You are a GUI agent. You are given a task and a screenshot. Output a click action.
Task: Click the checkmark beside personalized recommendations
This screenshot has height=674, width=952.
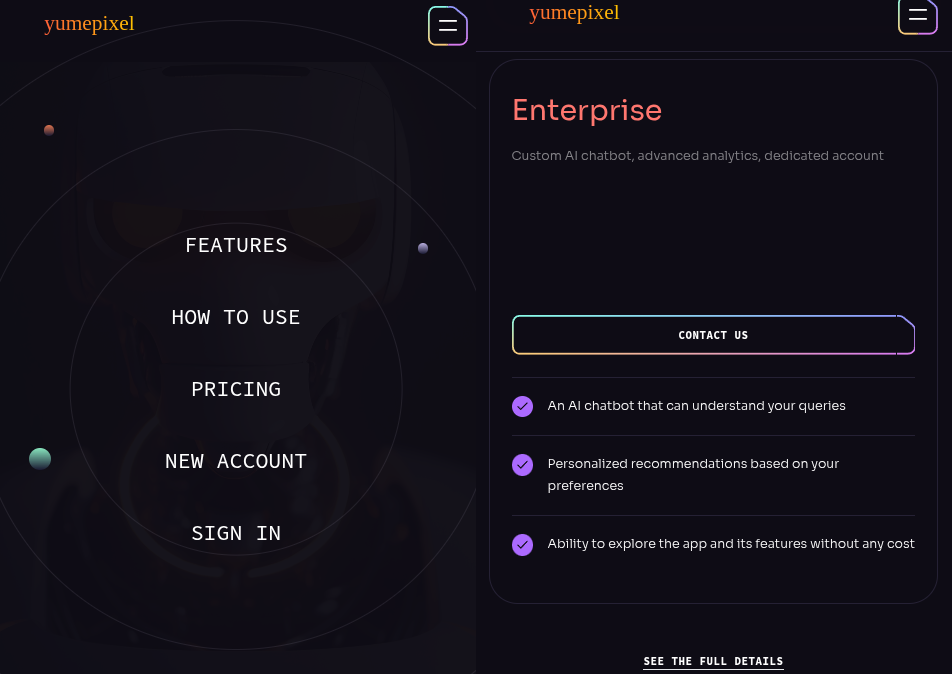522,465
